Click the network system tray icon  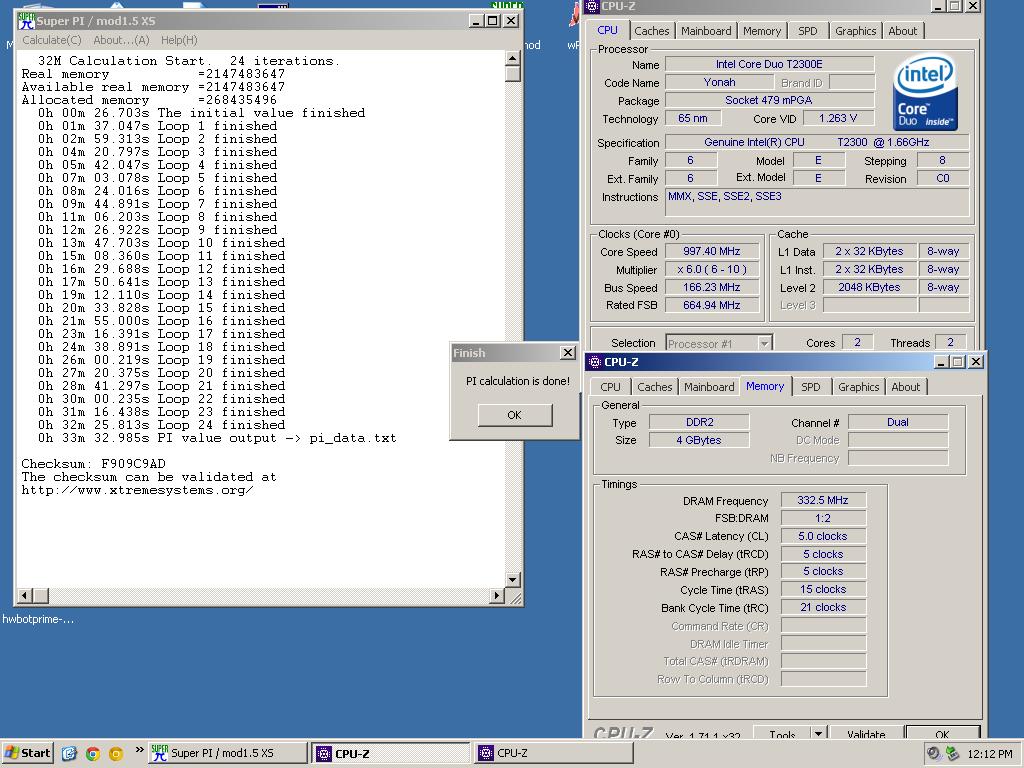952,753
